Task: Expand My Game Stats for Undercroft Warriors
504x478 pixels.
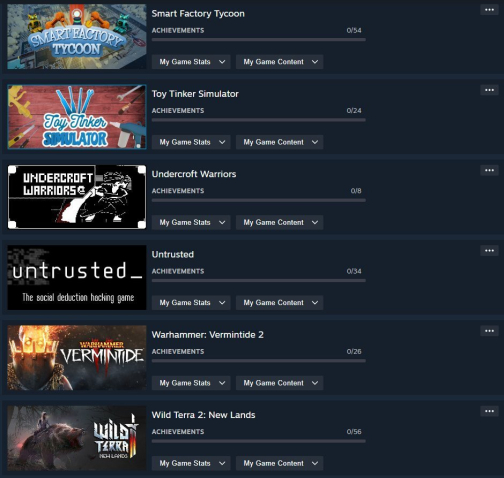Action: 191,223
